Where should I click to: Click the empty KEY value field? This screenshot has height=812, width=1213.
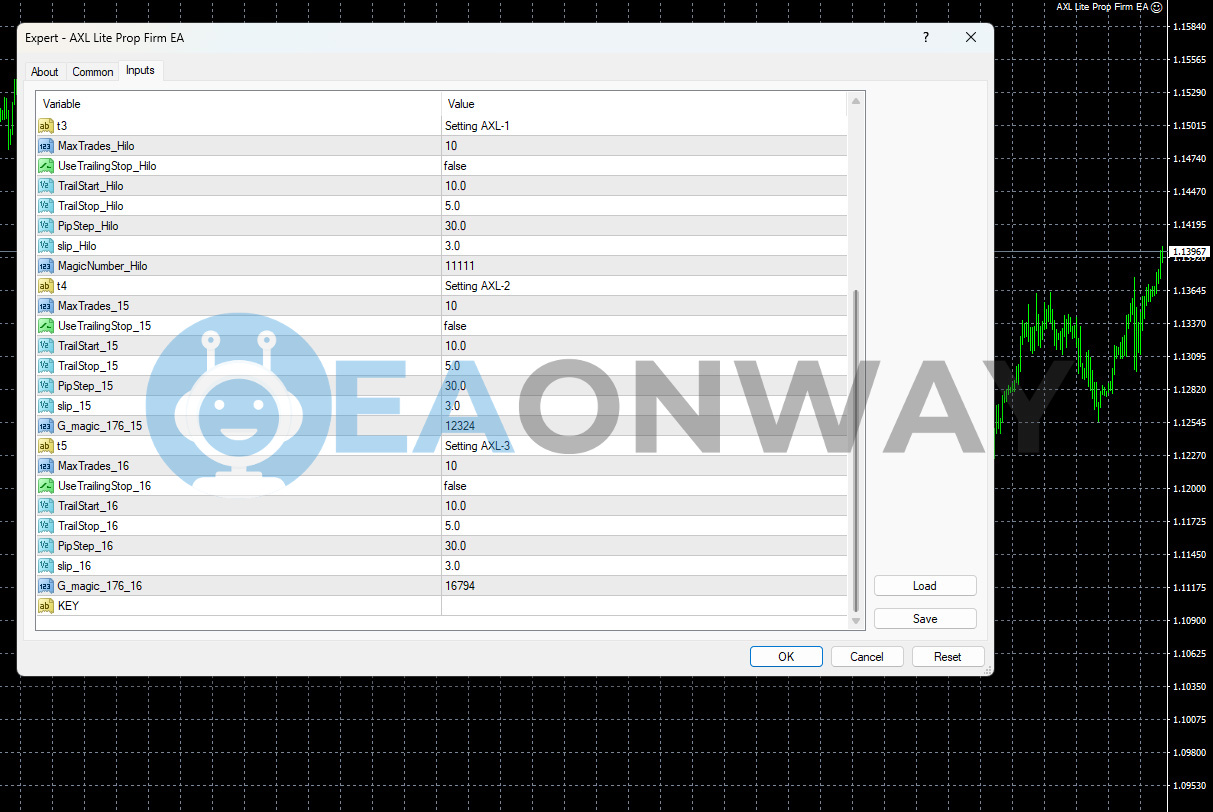coord(644,606)
